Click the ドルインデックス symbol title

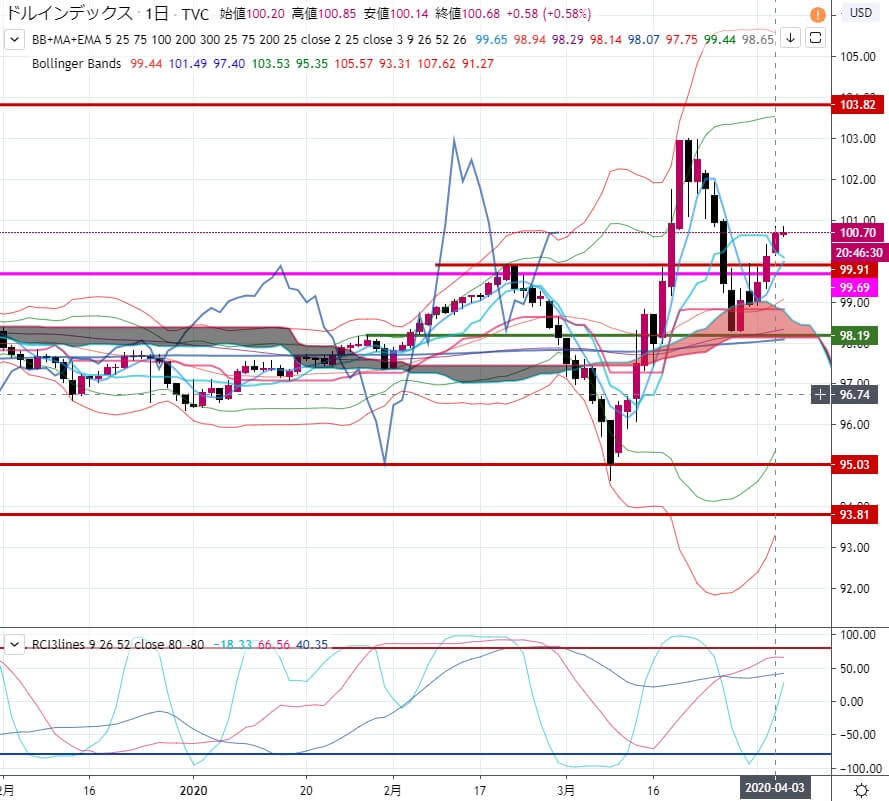click(x=69, y=13)
